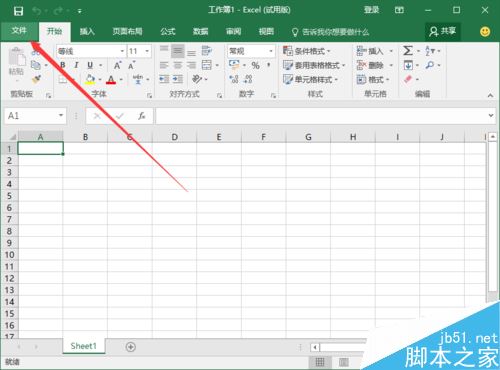Select the Sheet1 tab
The image size is (500, 370).
coord(84,346)
